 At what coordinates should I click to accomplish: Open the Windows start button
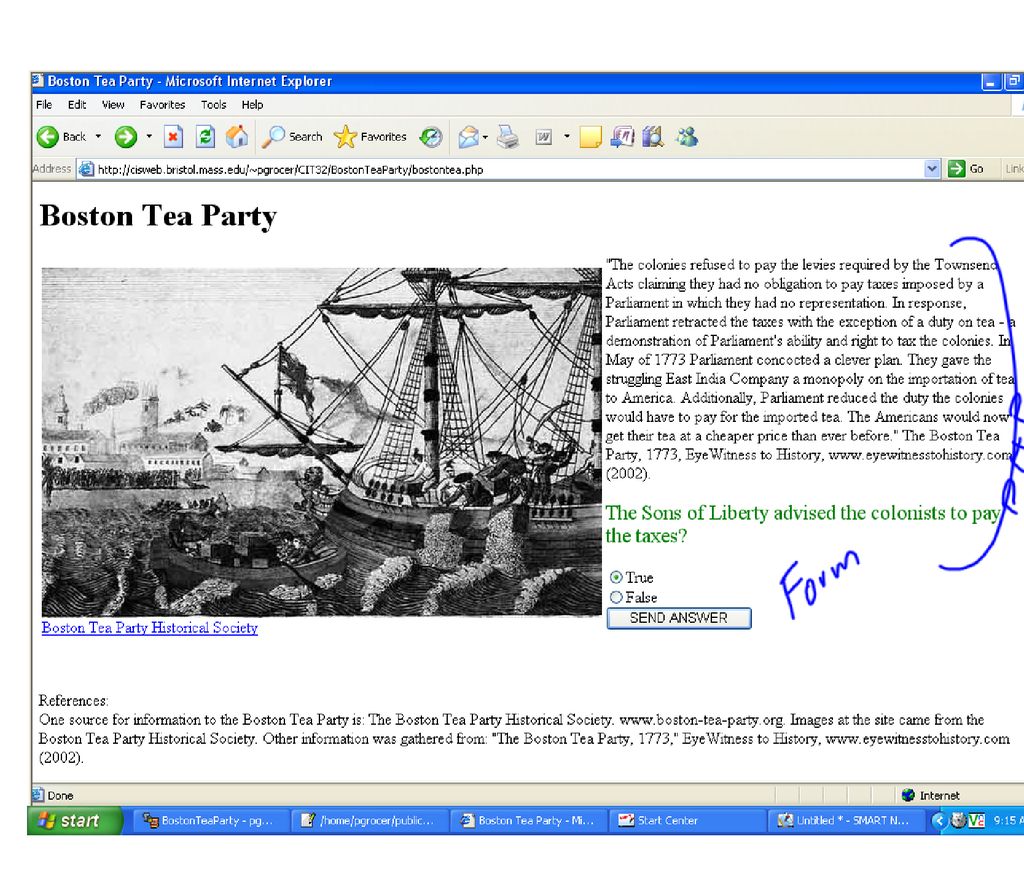73,820
